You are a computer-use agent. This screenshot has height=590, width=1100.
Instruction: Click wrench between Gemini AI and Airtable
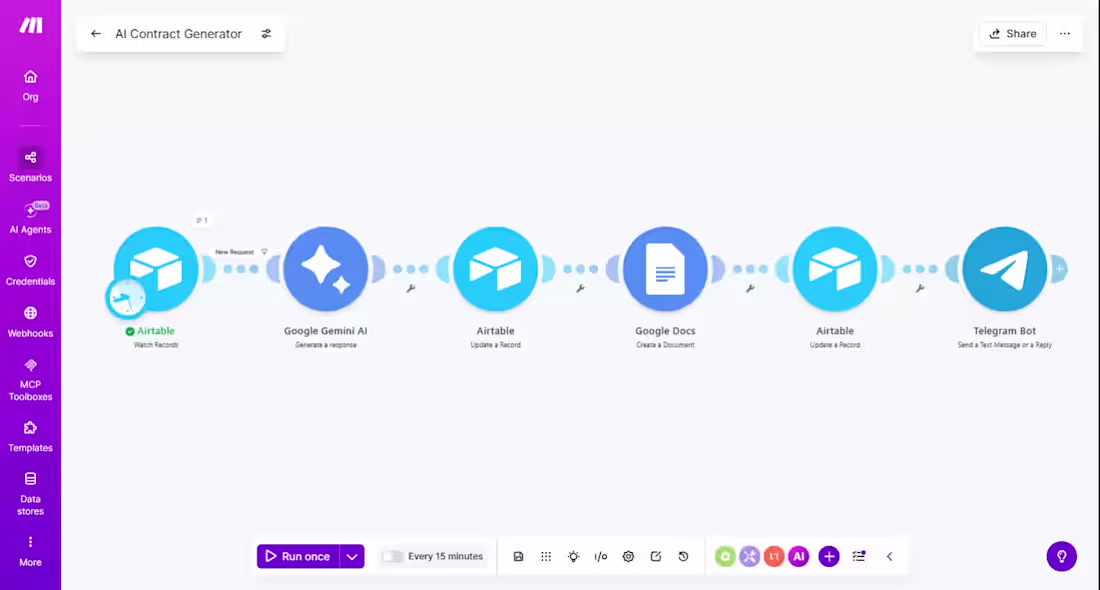coord(410,288)
